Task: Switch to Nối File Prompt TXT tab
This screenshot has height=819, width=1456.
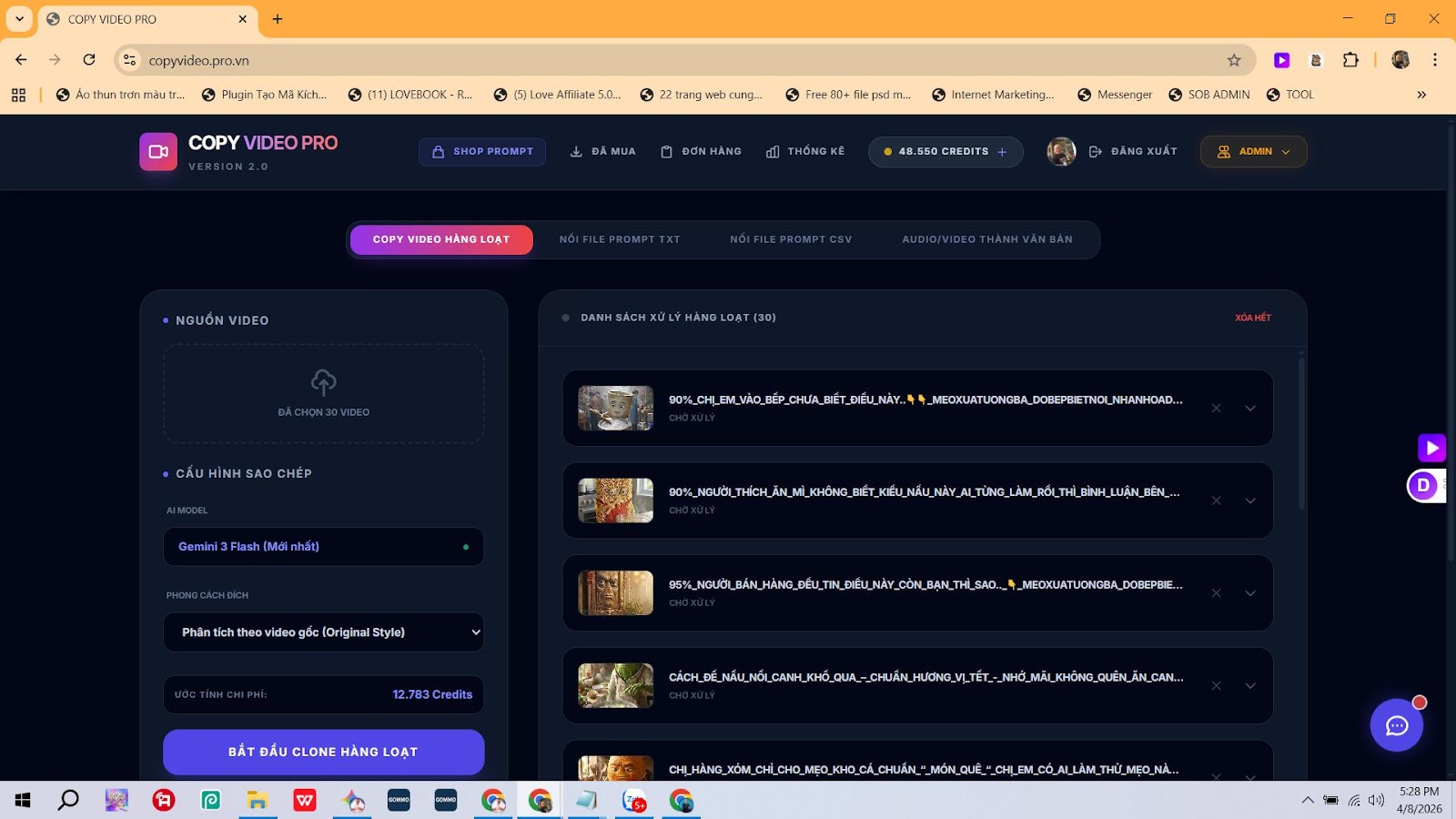Action: pos(620,239)
